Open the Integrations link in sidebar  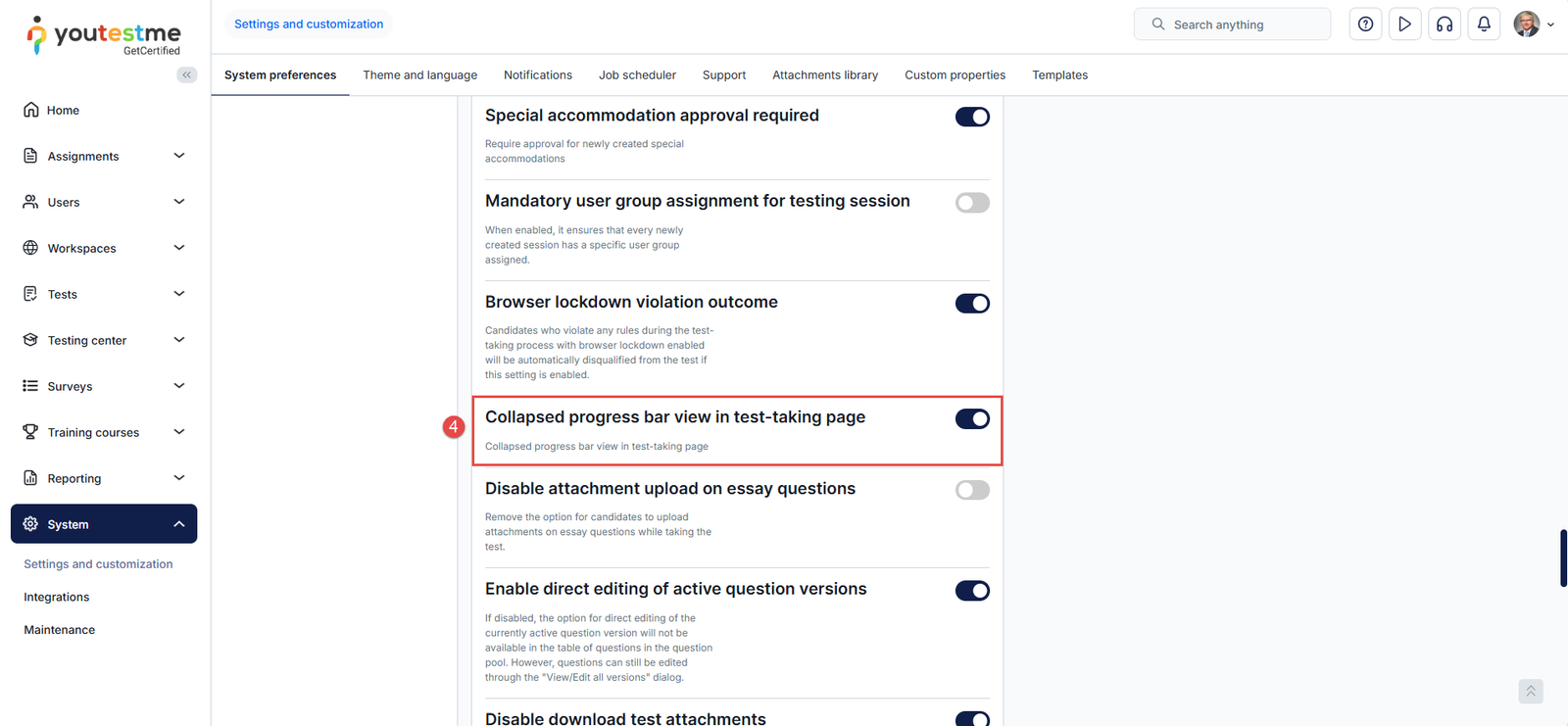(57, 597)
